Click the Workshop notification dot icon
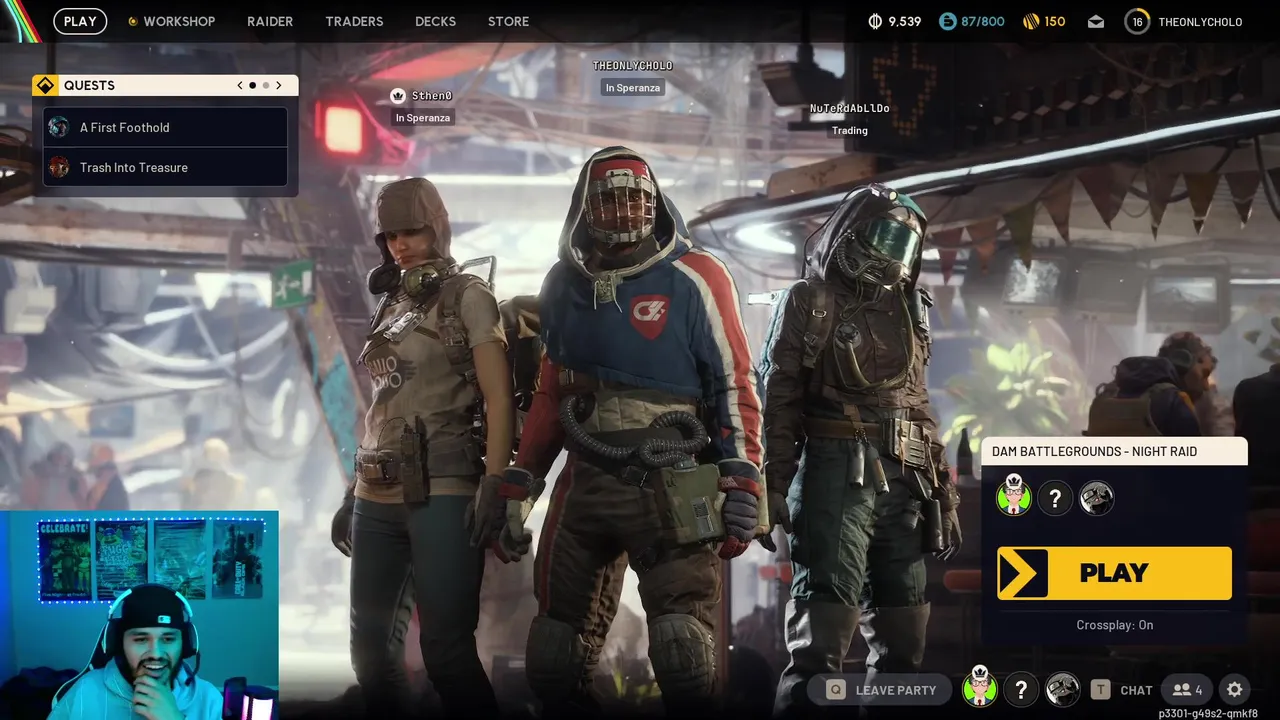The image size is (1280, 720). coord(133,21)
